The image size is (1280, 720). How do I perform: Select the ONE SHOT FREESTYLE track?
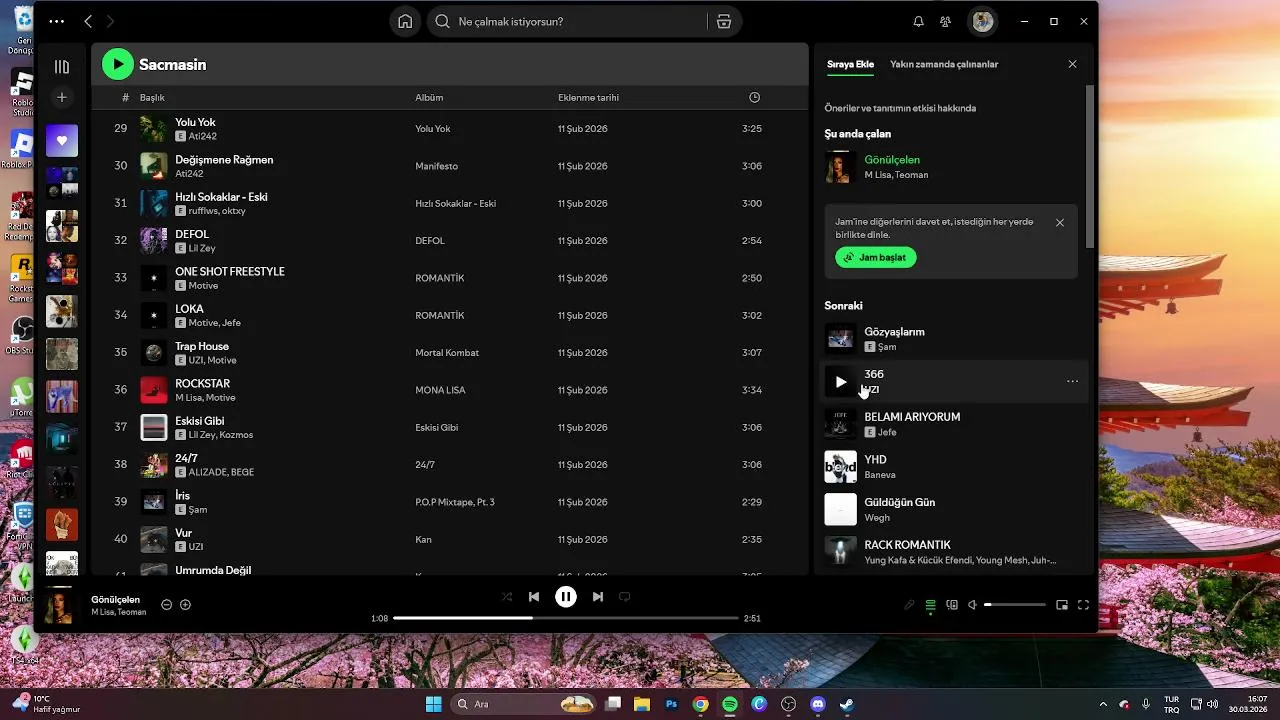point(230,271)
